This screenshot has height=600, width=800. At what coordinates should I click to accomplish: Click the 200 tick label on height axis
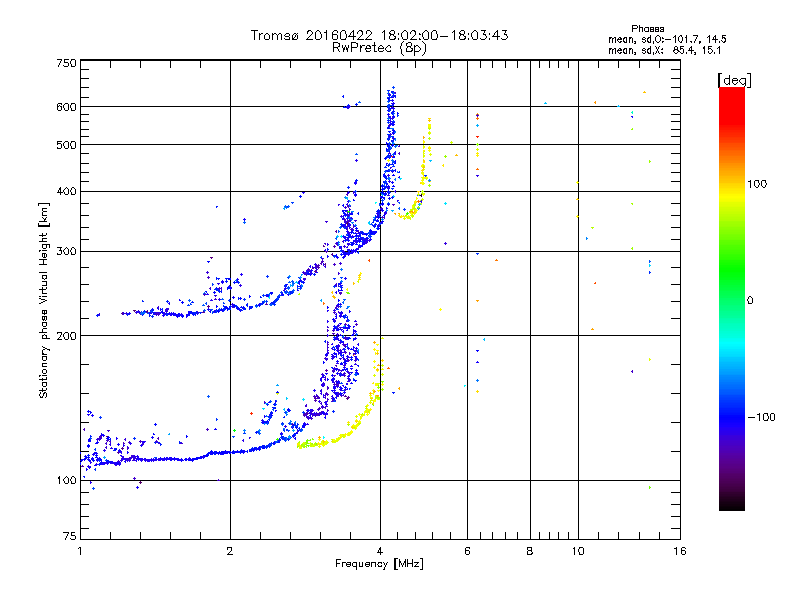click(x=66, y=336)
